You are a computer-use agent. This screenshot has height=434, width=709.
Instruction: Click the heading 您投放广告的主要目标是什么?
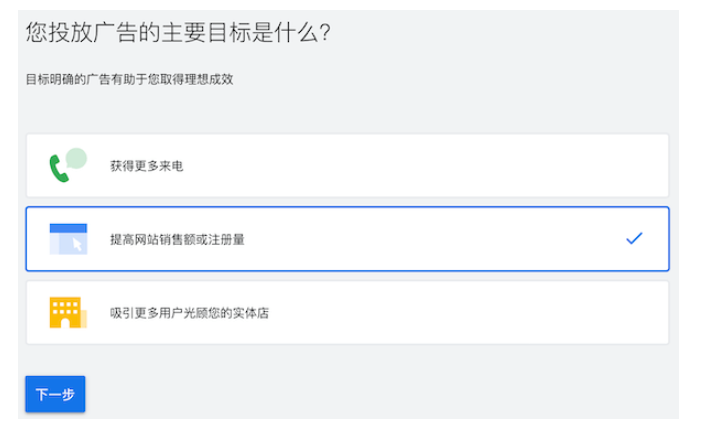178,33
